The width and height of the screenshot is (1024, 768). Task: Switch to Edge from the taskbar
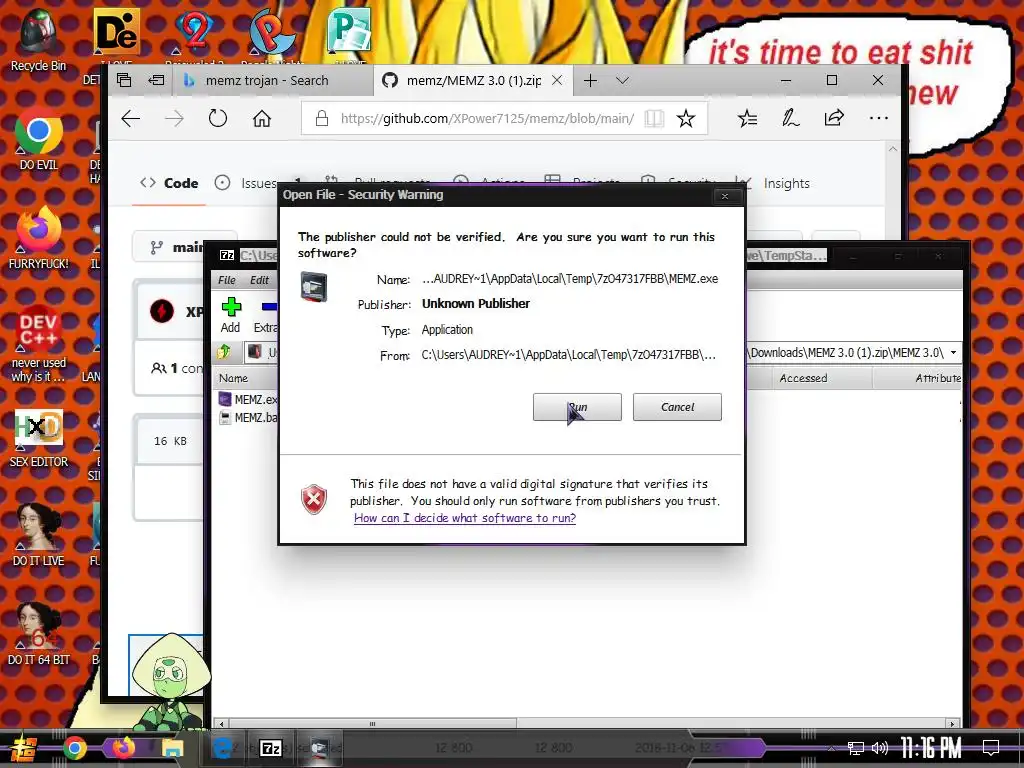(x=222, y=748)
